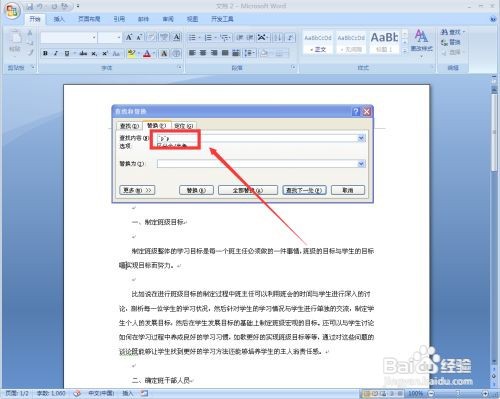Click the word count in the status bar
This screenshot has width=500, height=399.
pos(50,394)
